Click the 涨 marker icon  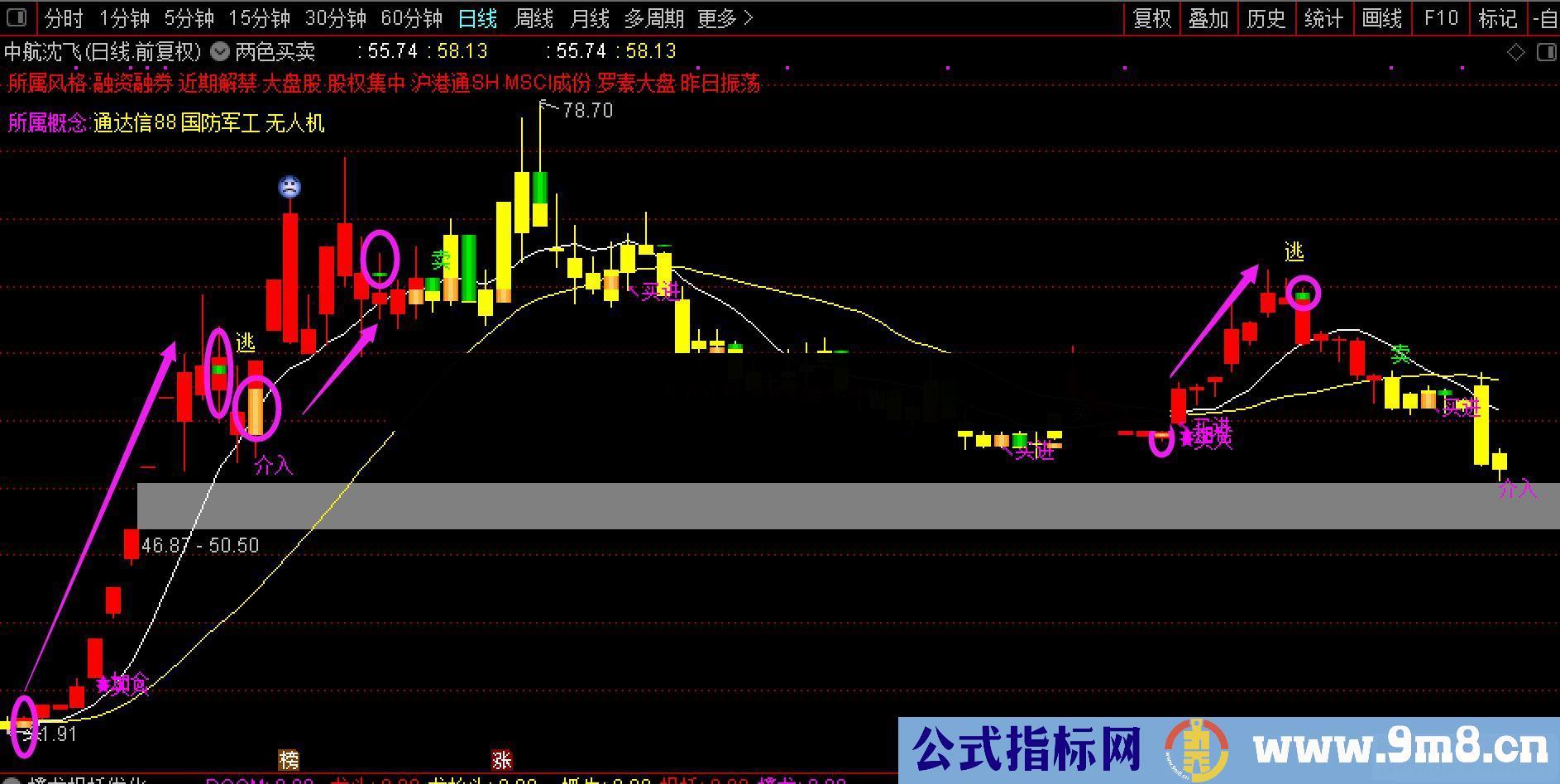point(502,759)
